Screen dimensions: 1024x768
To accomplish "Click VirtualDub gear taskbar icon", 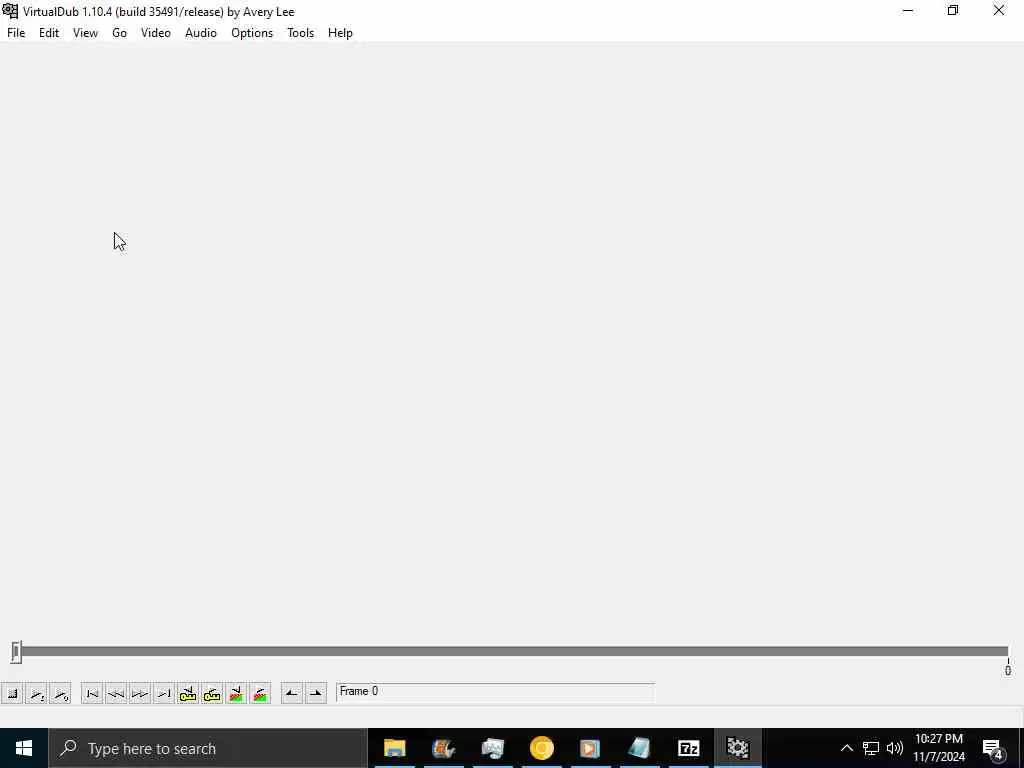I will (x=737, y=748).
